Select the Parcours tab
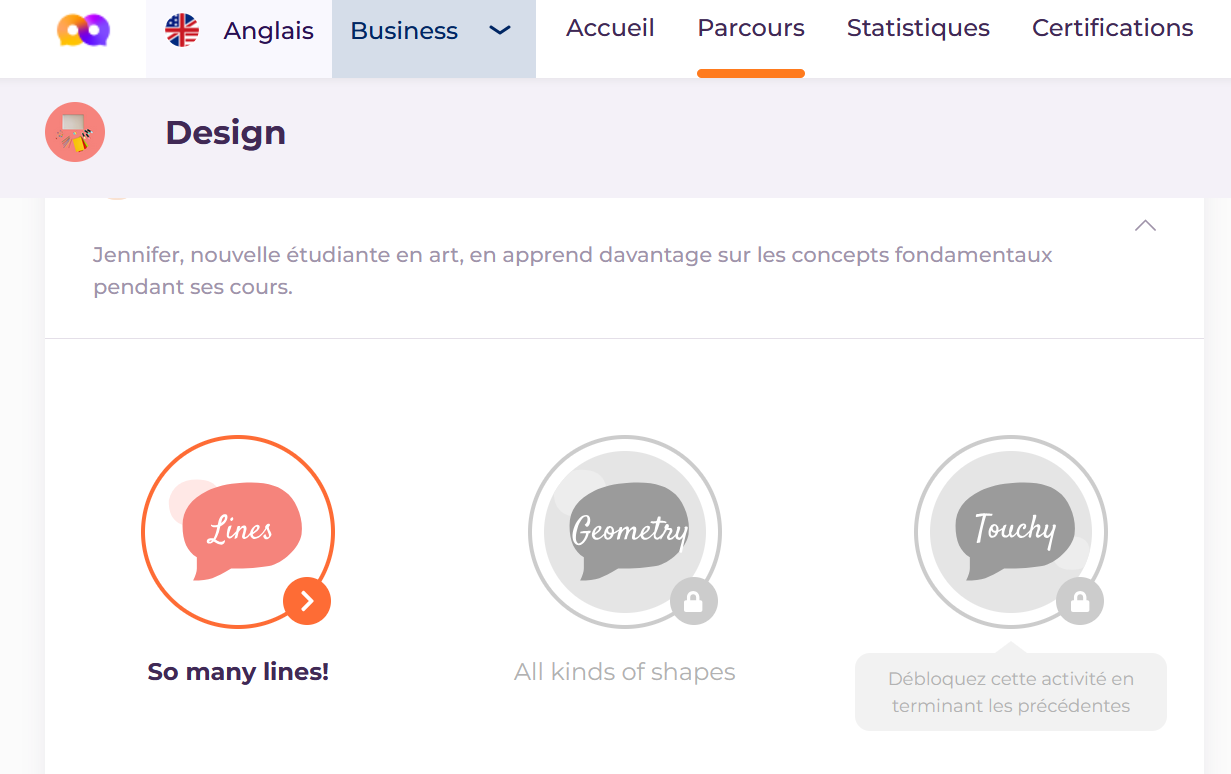The height and width of the screenshot is (774, 1231). coord(751,28)
